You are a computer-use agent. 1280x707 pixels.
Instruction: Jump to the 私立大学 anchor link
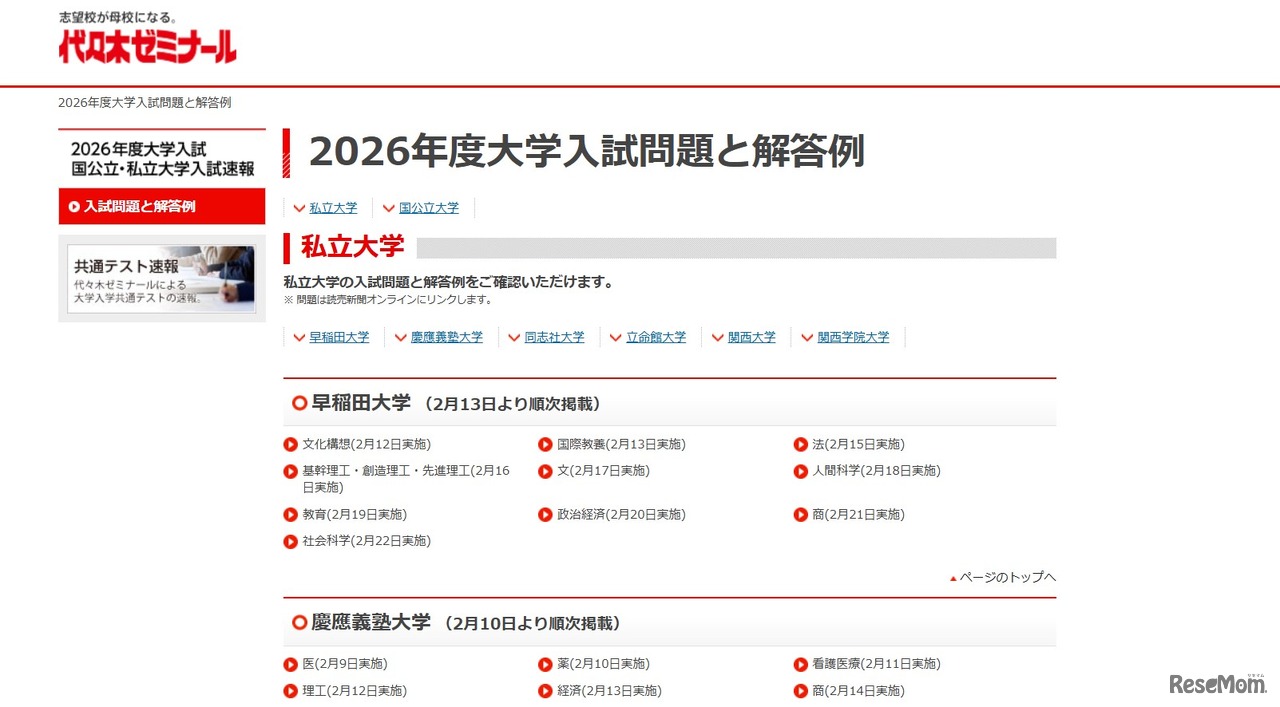333,208
